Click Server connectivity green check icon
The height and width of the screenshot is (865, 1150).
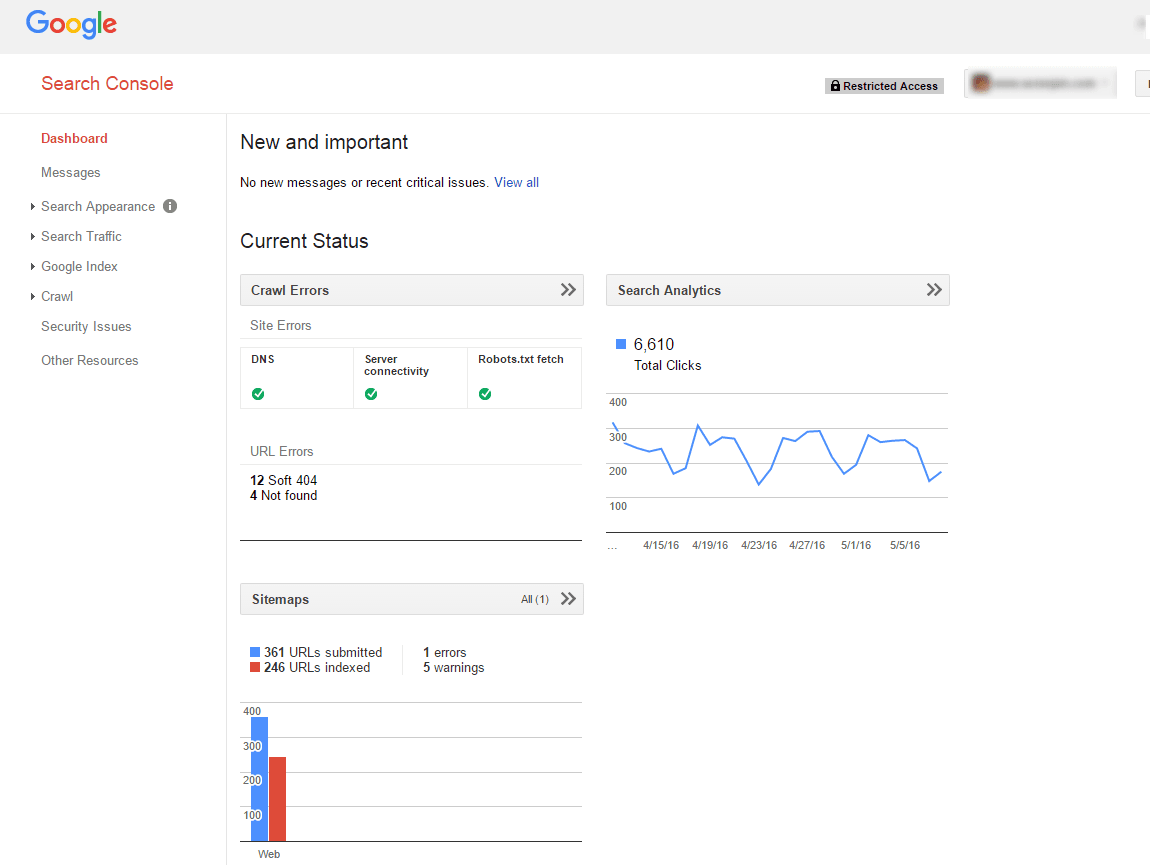point(371,394)
